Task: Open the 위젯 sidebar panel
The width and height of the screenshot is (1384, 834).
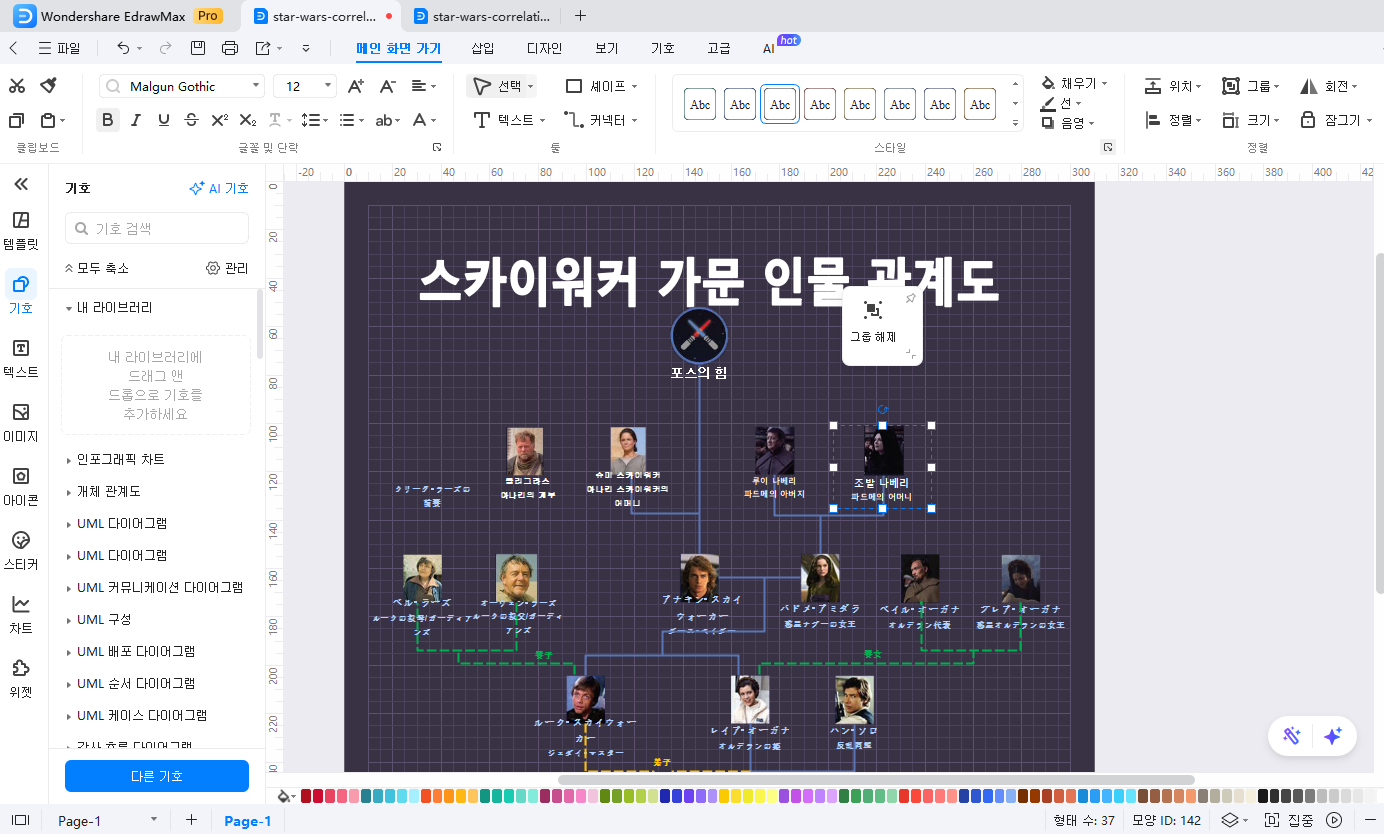Action: coord(21,678)
